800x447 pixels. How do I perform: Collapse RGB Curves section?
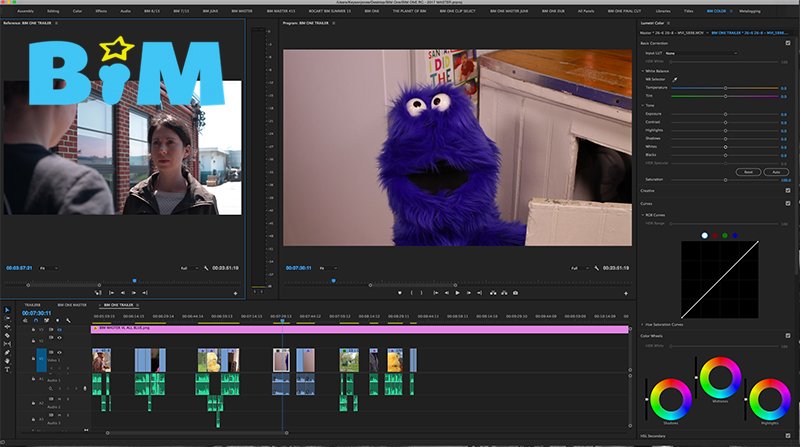coord(642,215)
